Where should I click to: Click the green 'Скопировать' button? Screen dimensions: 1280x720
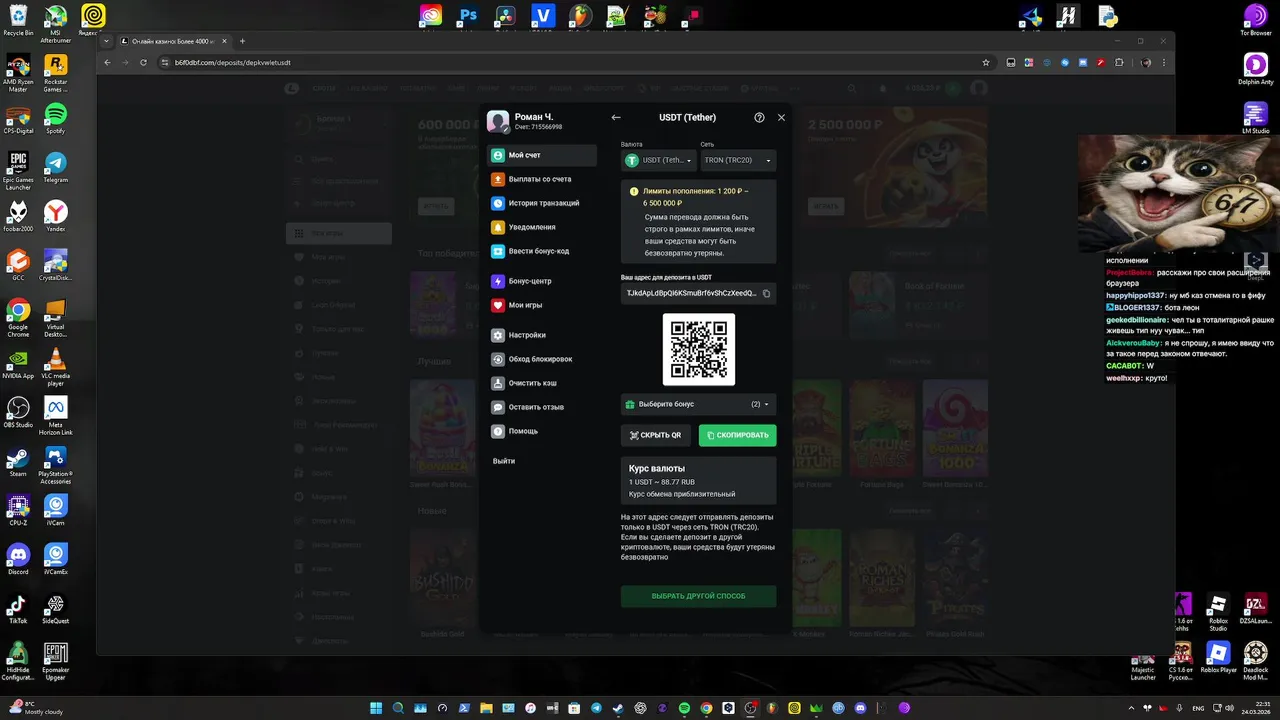click(737, 435)
